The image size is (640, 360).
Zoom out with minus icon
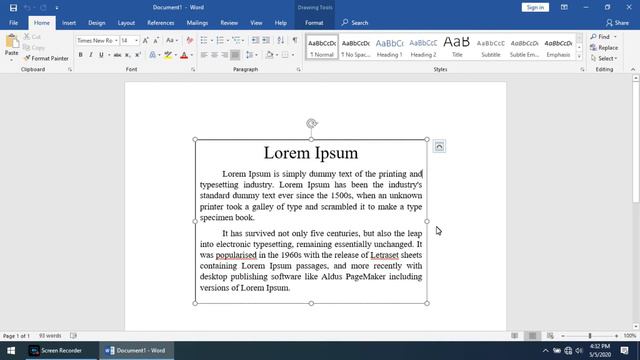[563, 336]
